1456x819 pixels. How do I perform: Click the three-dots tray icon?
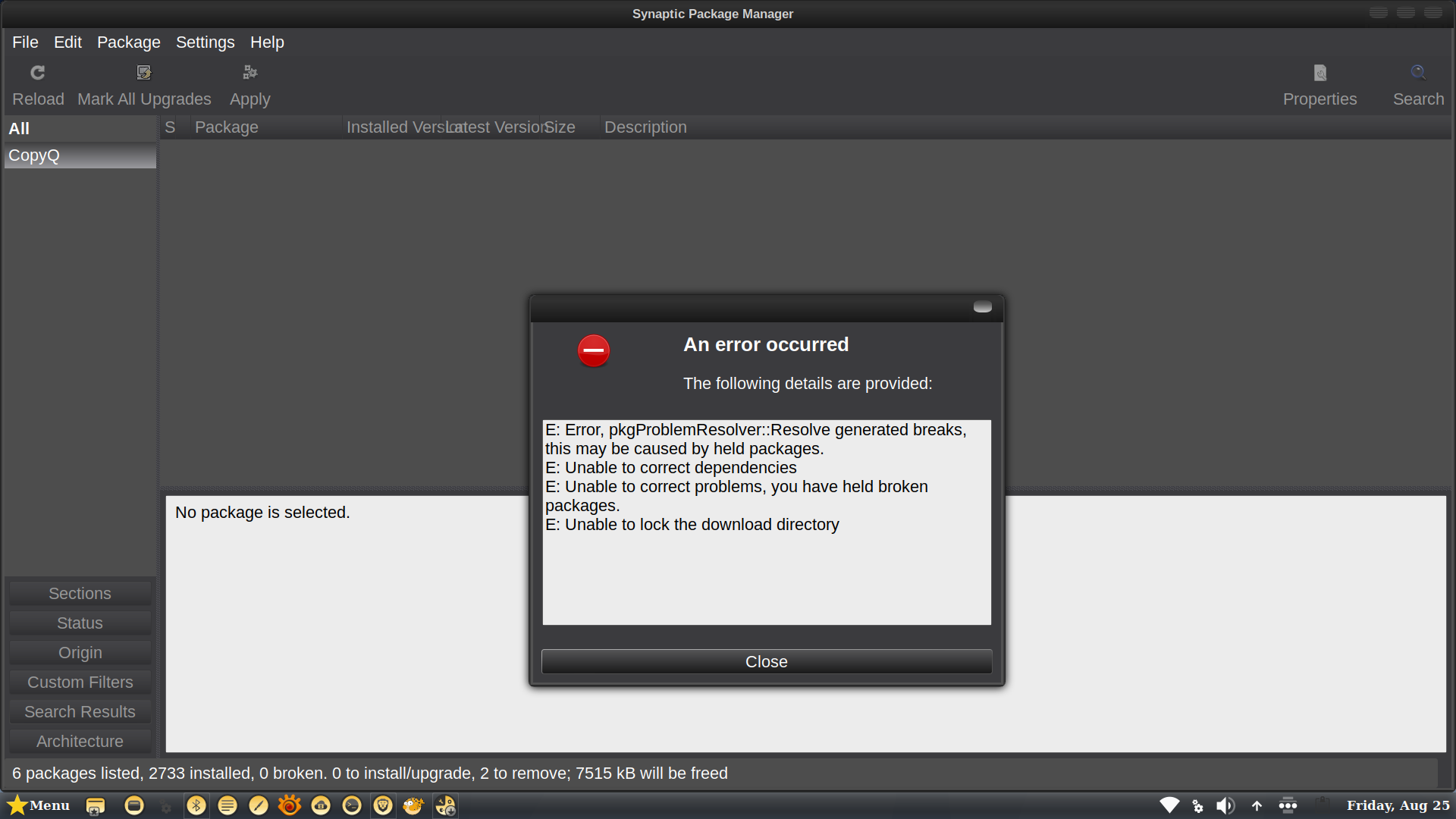pos(1288,805)
